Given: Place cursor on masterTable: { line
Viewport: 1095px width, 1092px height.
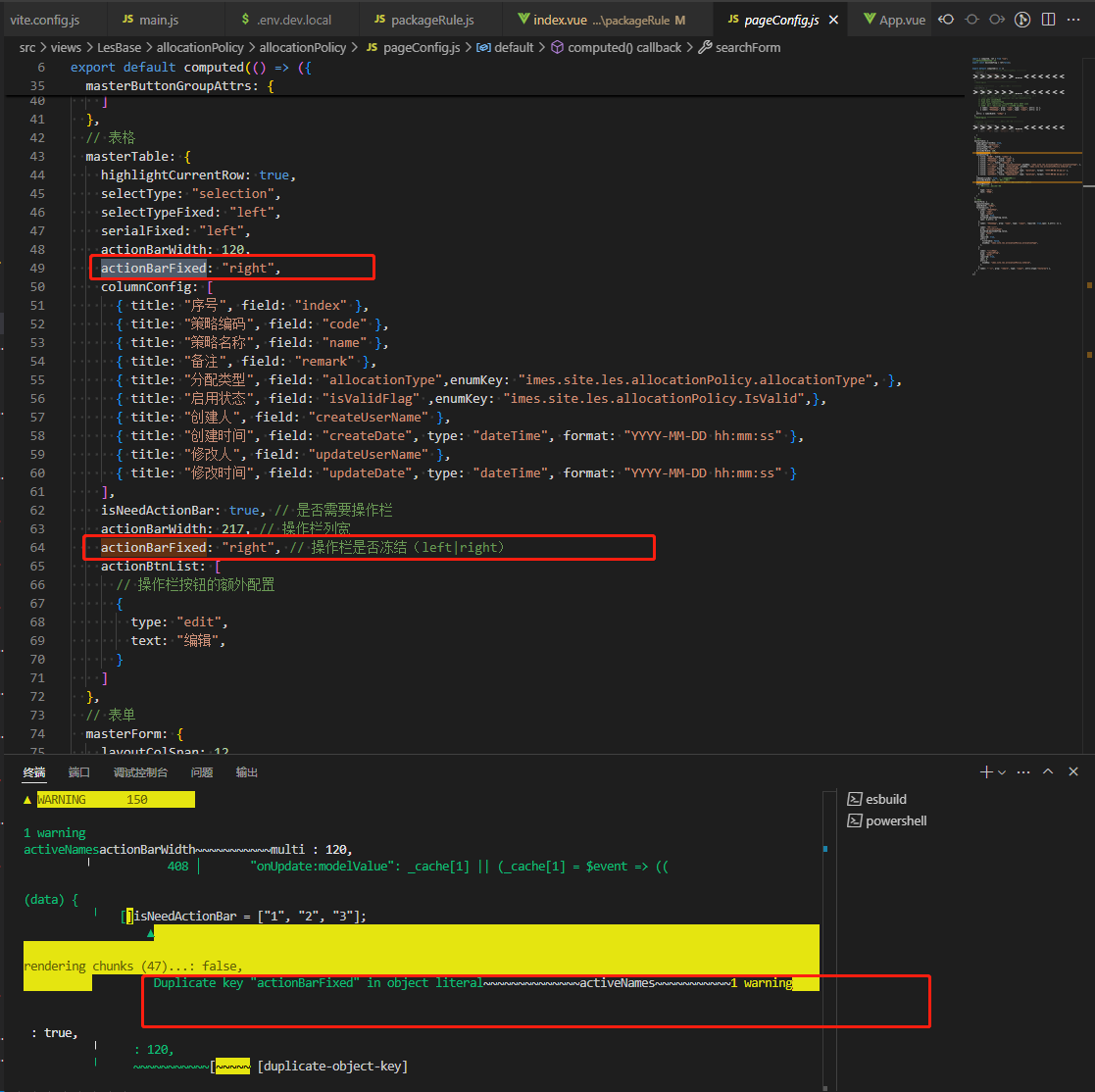Looking at the screenshot, I should [138, 157].
